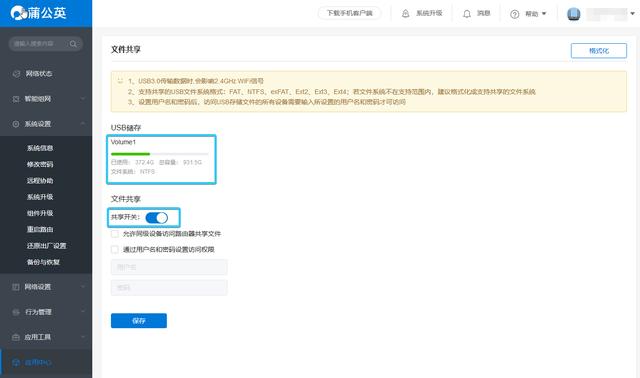Click the 网络状态 sidebar icon
The height and width of the screenshot is (378, 640).
click(16, 74)
